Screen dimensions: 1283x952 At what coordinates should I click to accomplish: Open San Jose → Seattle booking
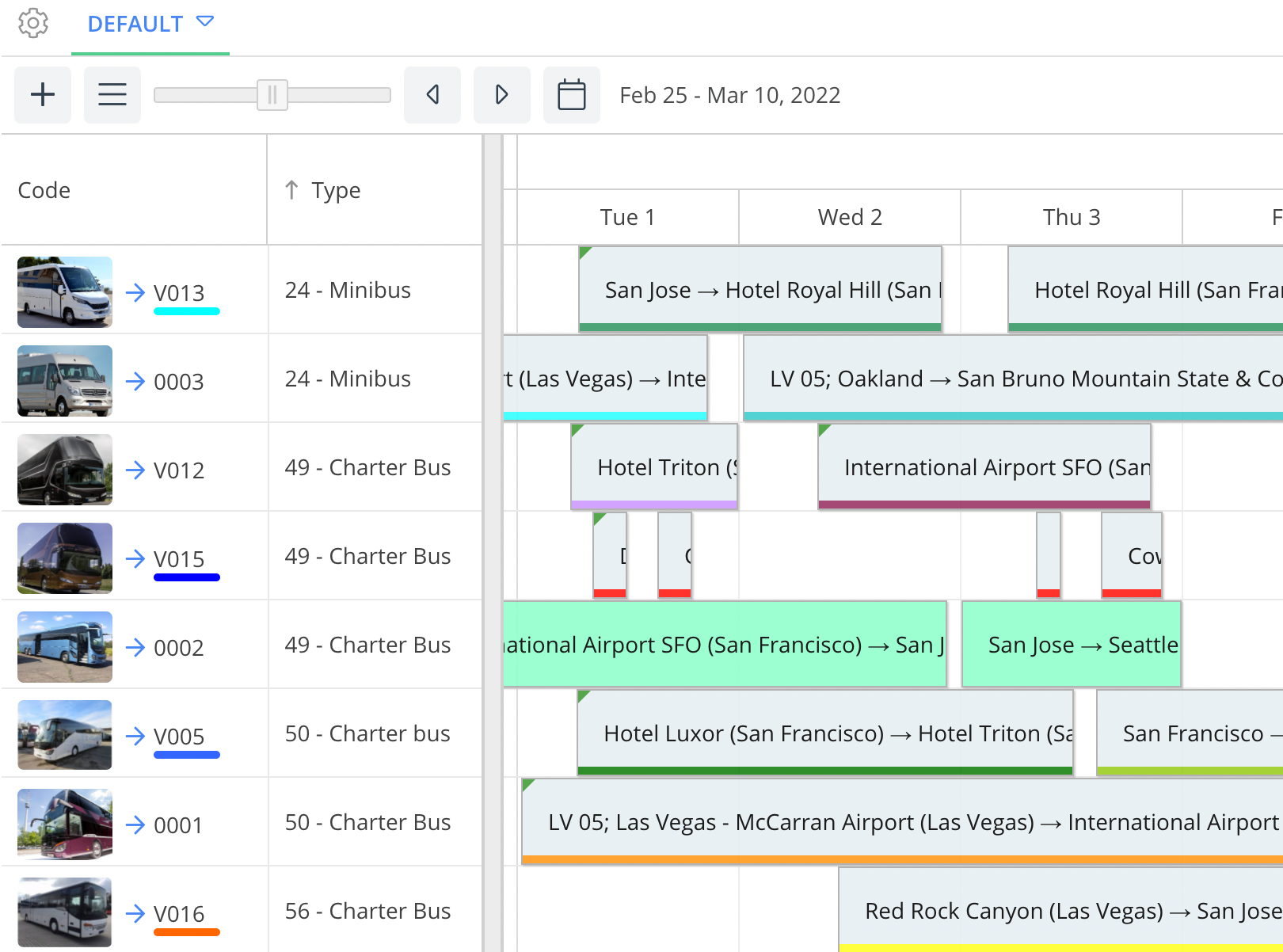coord(1072,644)
